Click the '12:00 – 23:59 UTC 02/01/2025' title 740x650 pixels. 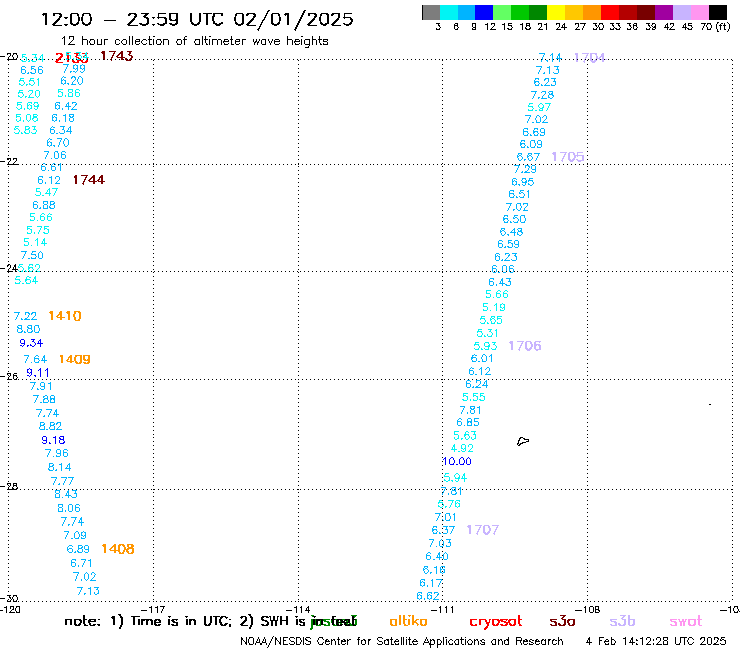click(197, 19)
